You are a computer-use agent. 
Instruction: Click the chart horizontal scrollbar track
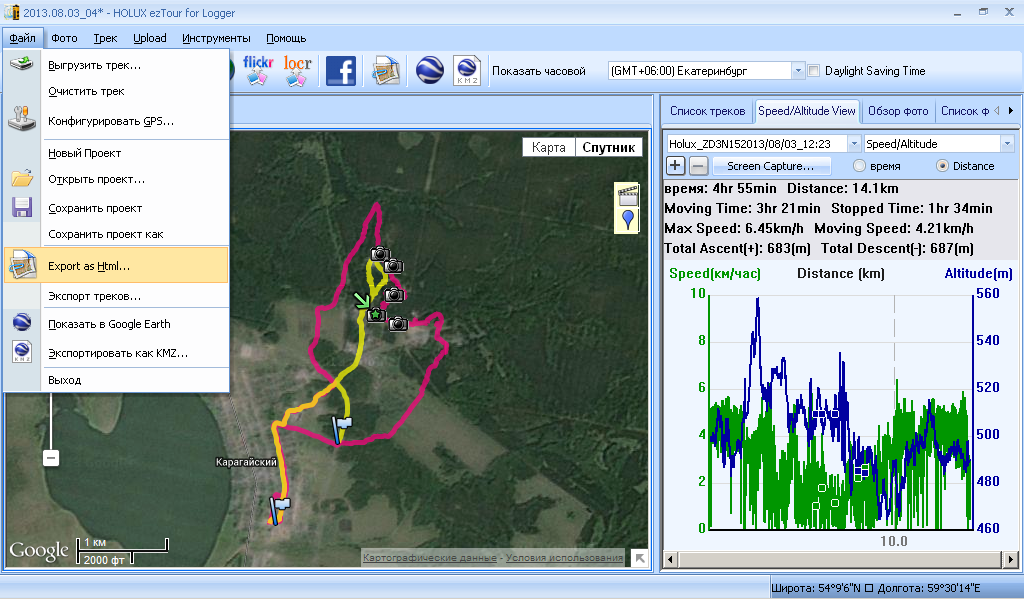tap(840, 559)
